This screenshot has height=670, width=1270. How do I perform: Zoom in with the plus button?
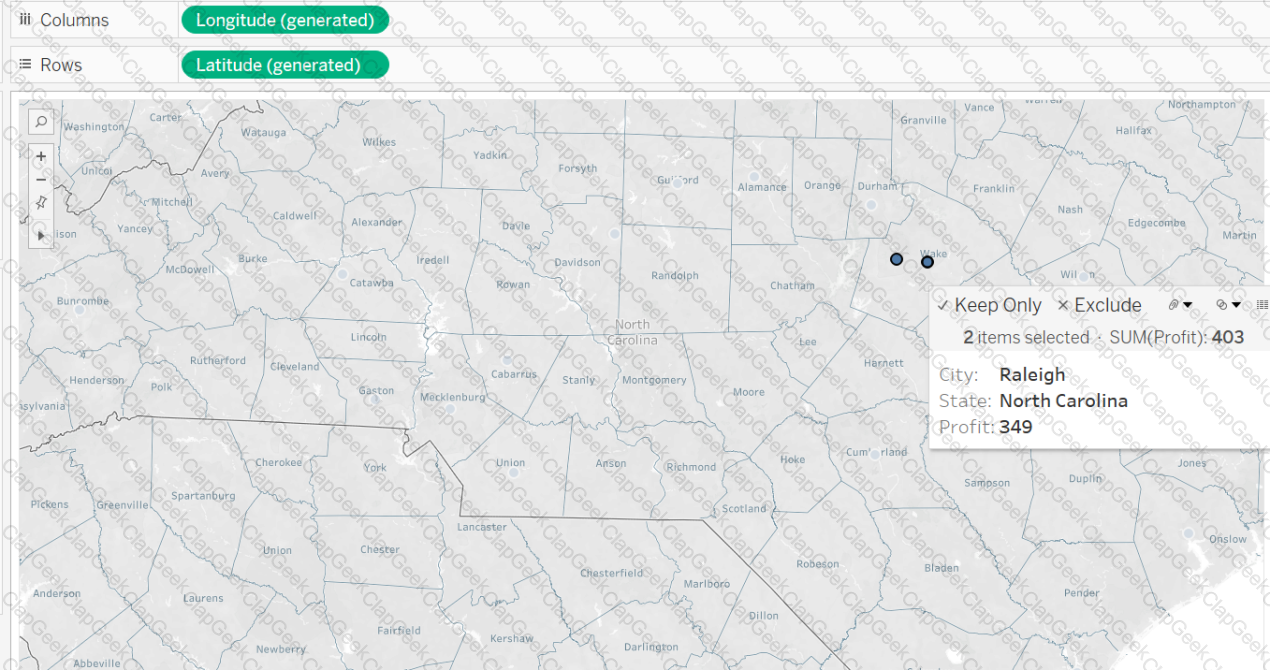41,156
